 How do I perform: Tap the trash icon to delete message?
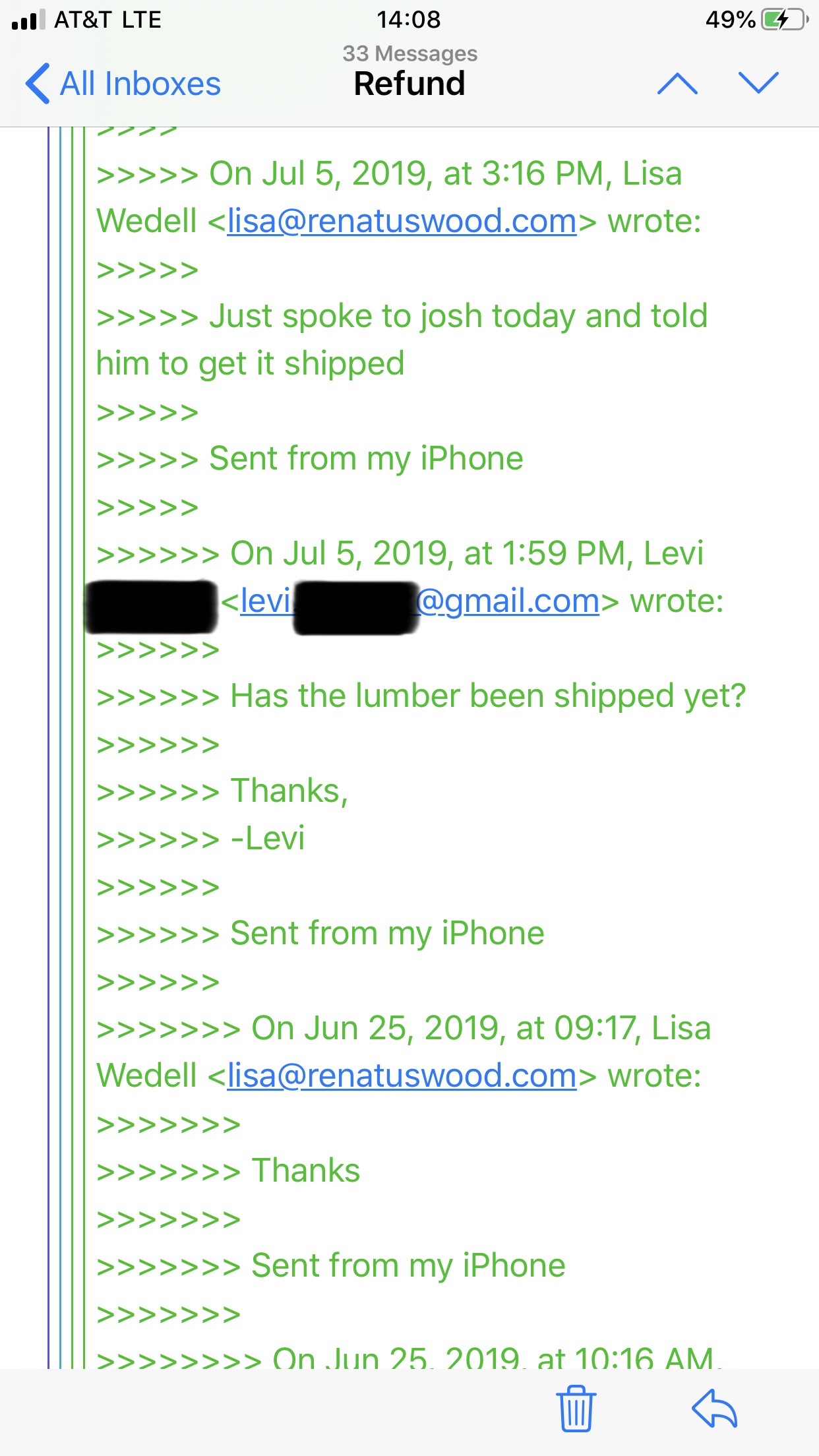coord(576,1408)
